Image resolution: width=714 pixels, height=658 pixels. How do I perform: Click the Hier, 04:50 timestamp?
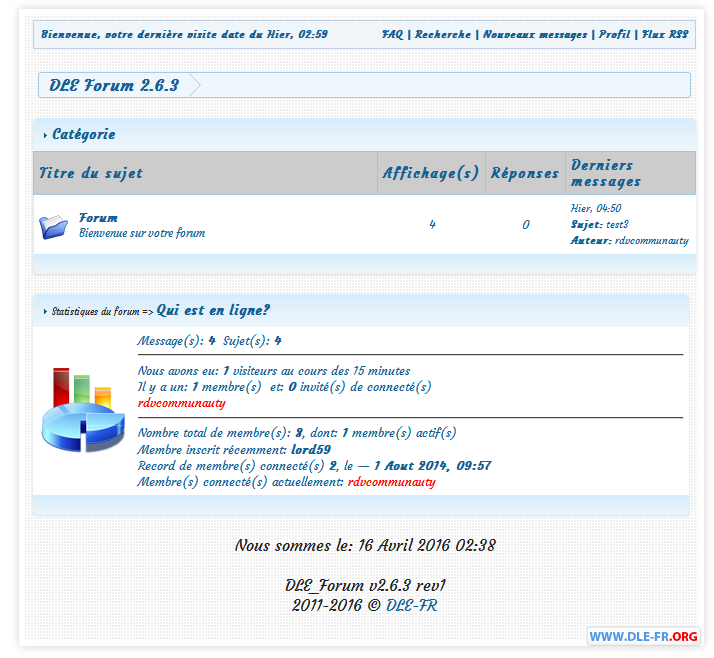pyautogui.click(x=596, y=209)
